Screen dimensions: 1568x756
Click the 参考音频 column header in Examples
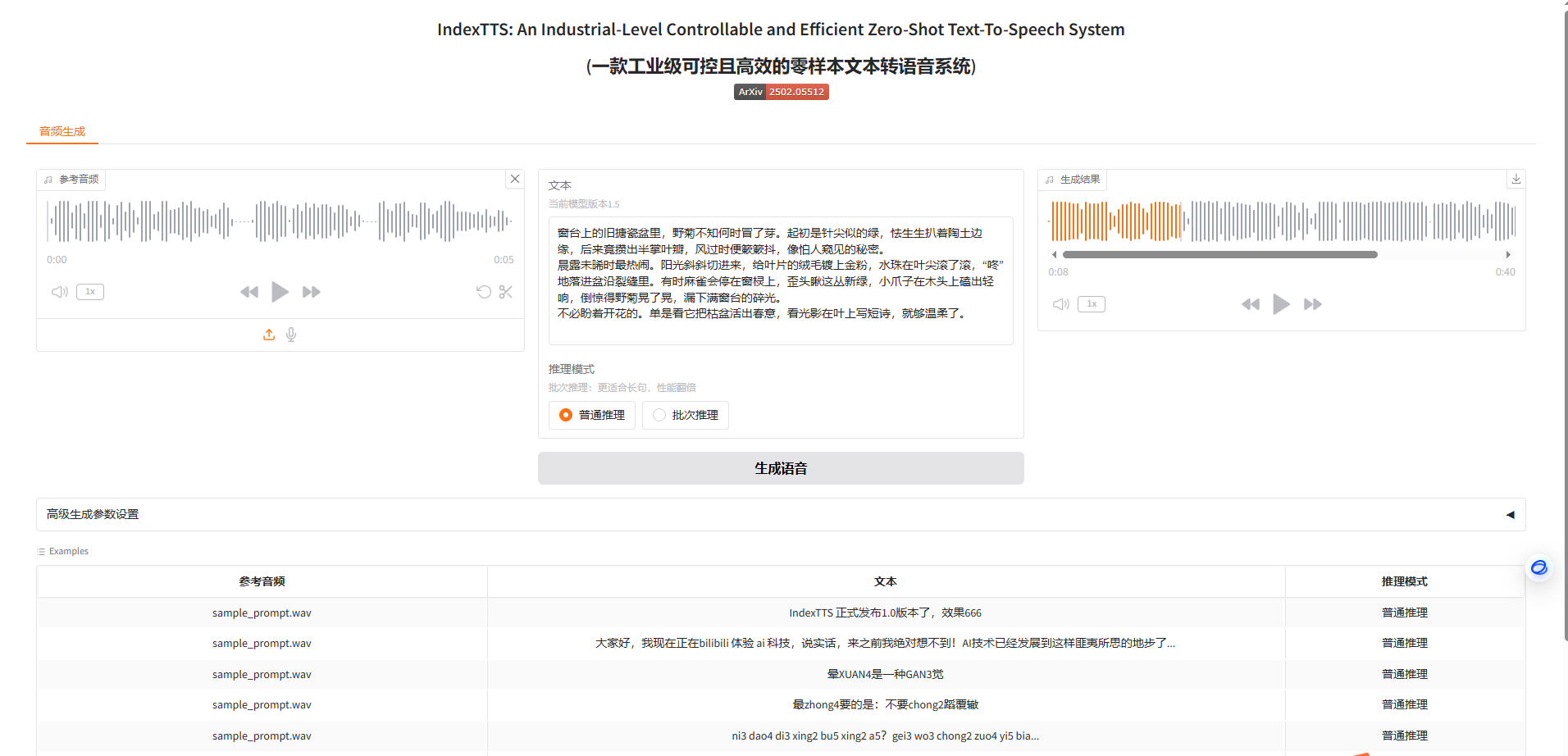(x=262, y=581)
